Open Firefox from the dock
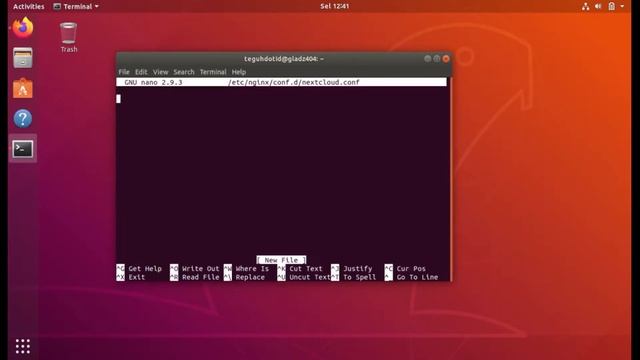 coord(23,28)
